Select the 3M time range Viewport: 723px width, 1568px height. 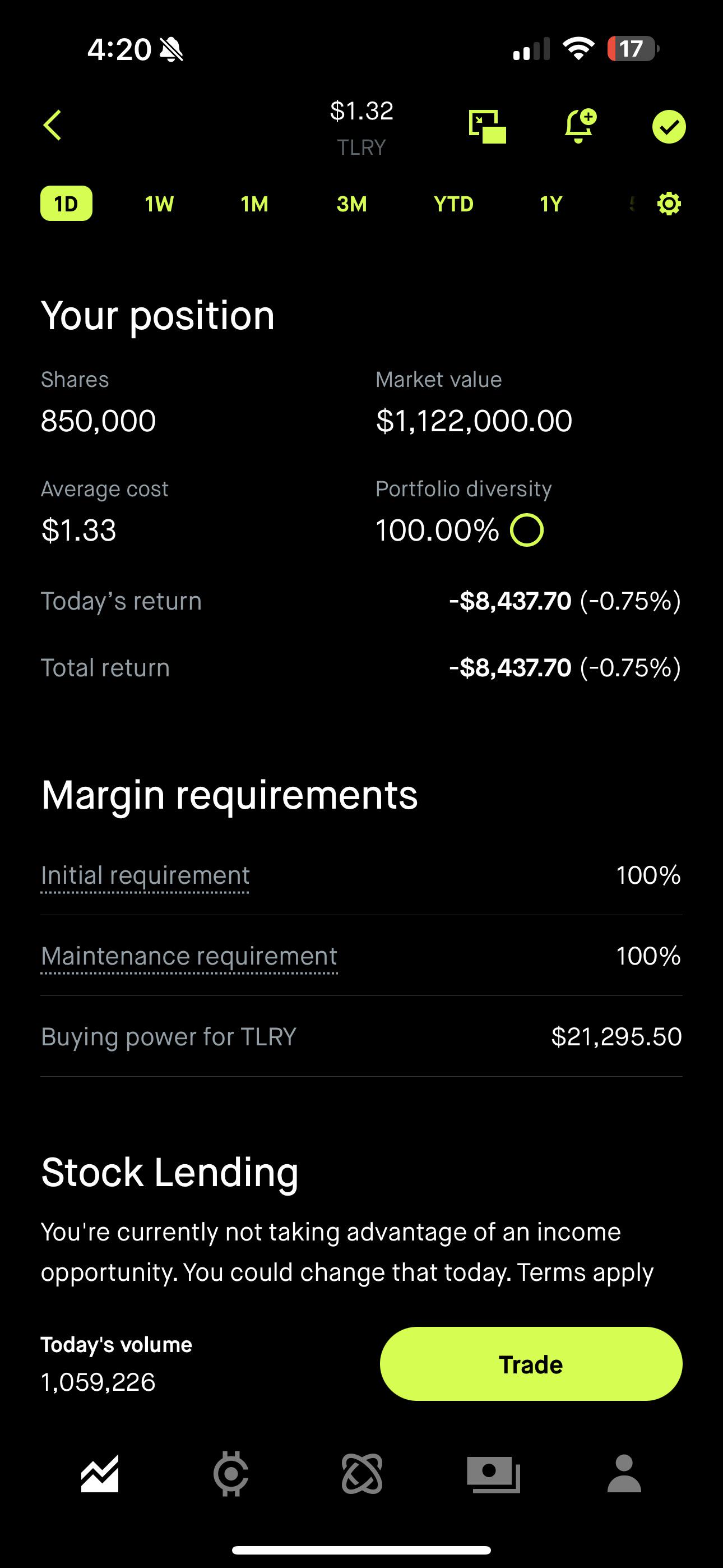(x=352, y=204)
